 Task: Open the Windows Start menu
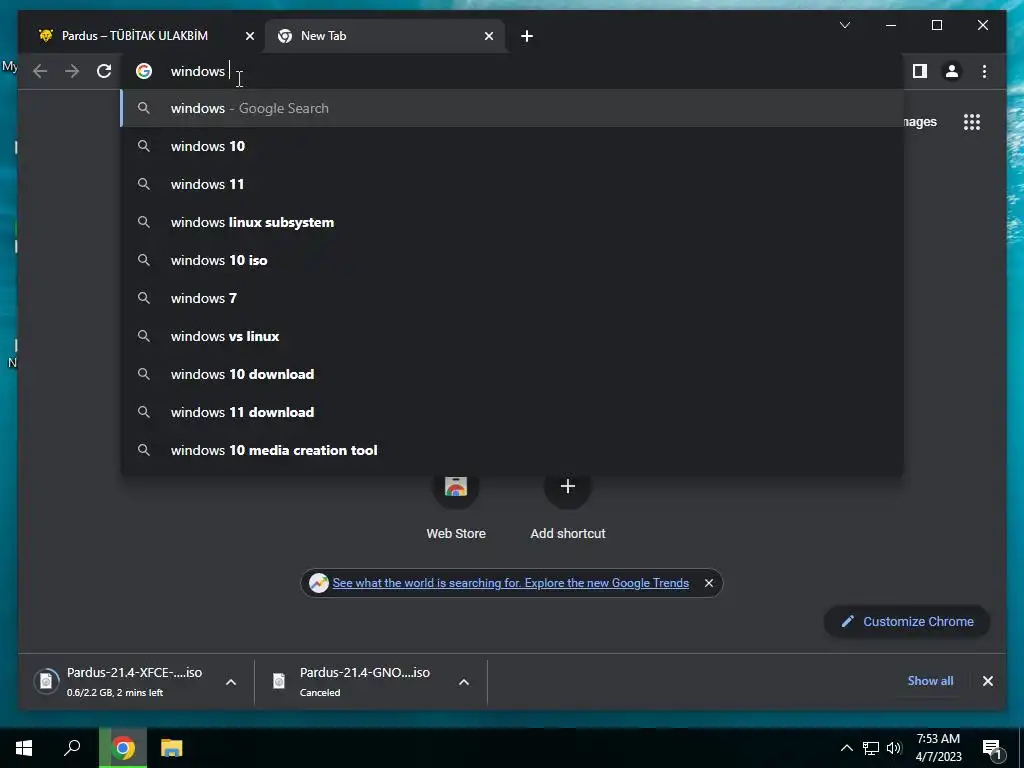pyautogui.click(x=24, y=748)
